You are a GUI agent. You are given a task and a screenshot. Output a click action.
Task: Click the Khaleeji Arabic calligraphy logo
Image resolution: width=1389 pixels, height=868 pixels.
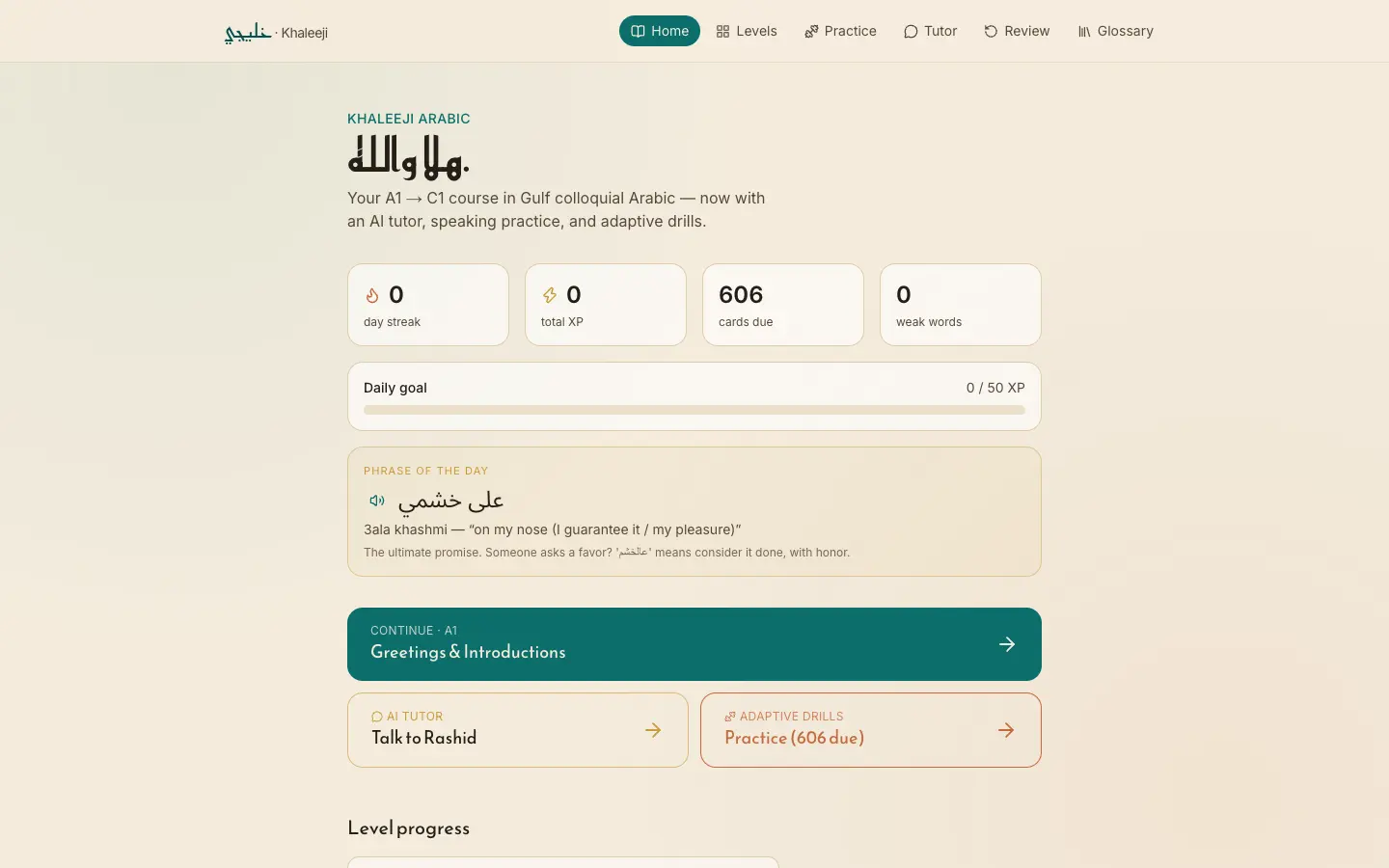coord(247,33)
